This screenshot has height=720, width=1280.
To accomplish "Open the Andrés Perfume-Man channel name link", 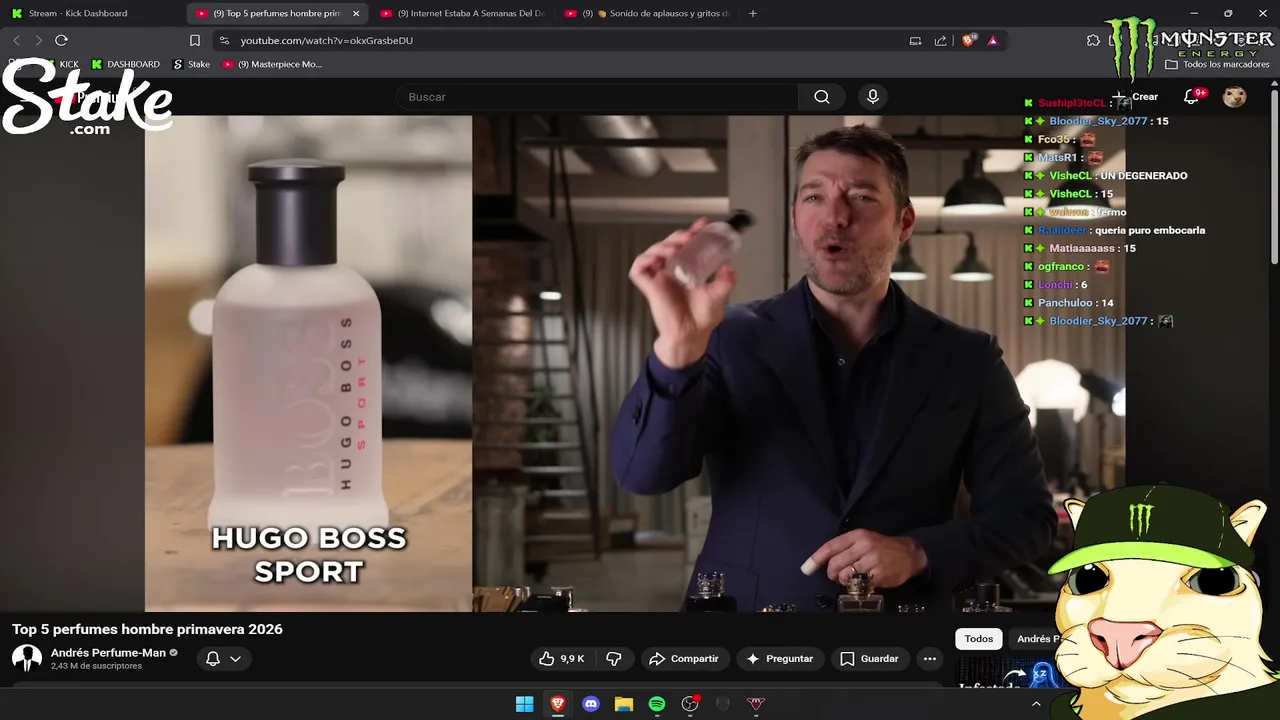I will click(108, 653).
